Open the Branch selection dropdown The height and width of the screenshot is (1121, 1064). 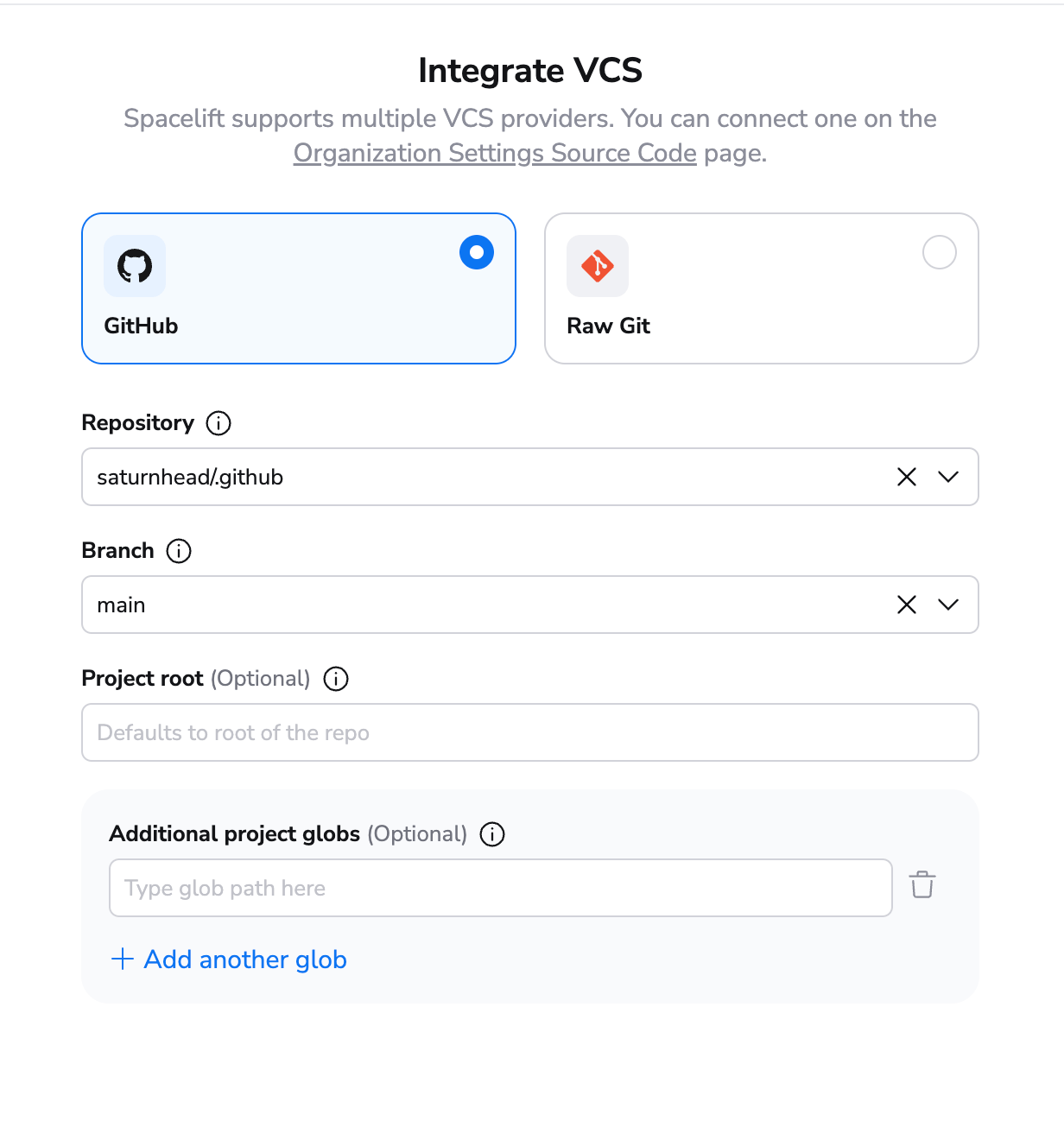point(947,605)
